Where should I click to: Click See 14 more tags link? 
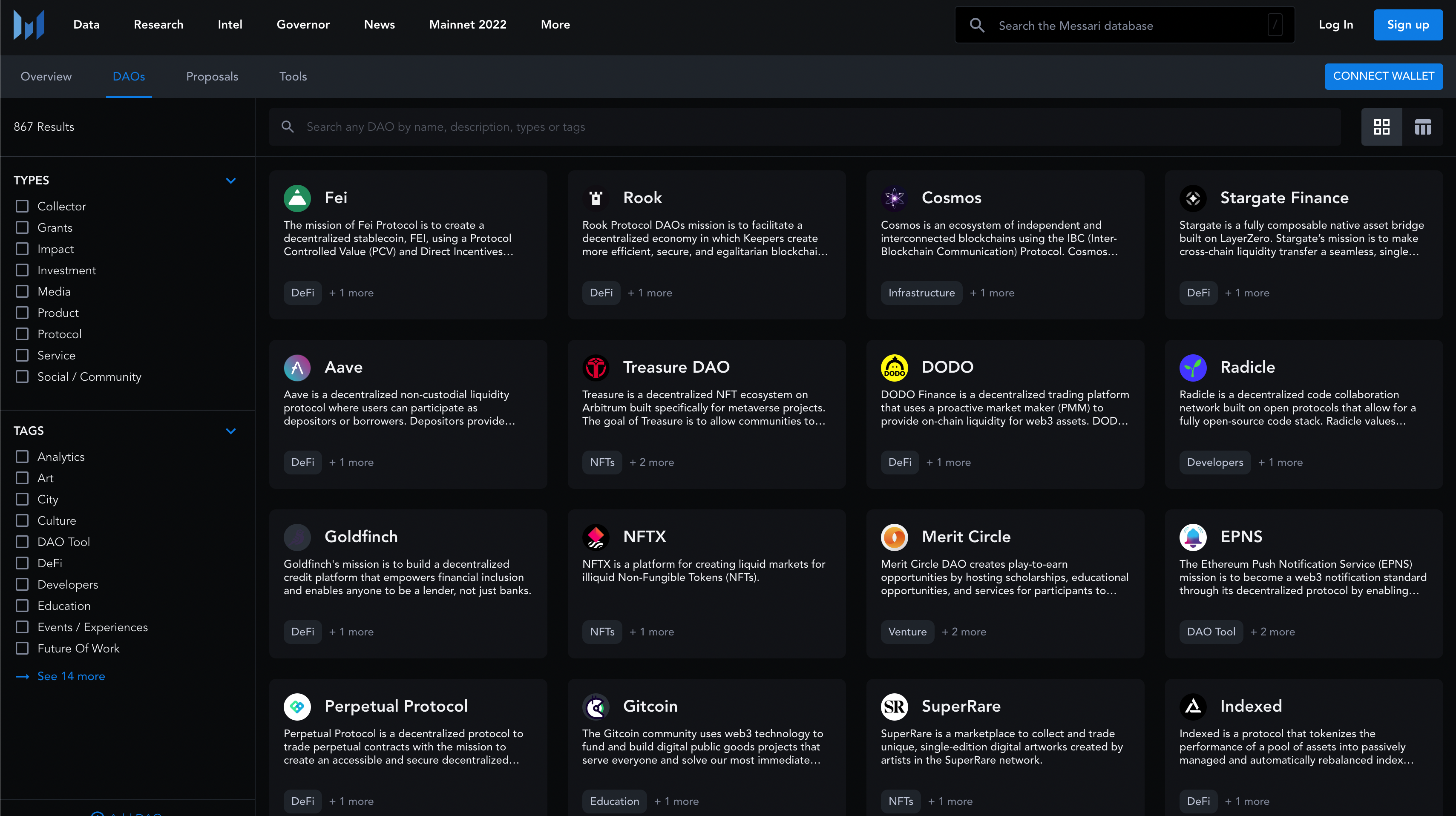coord(71,676)
